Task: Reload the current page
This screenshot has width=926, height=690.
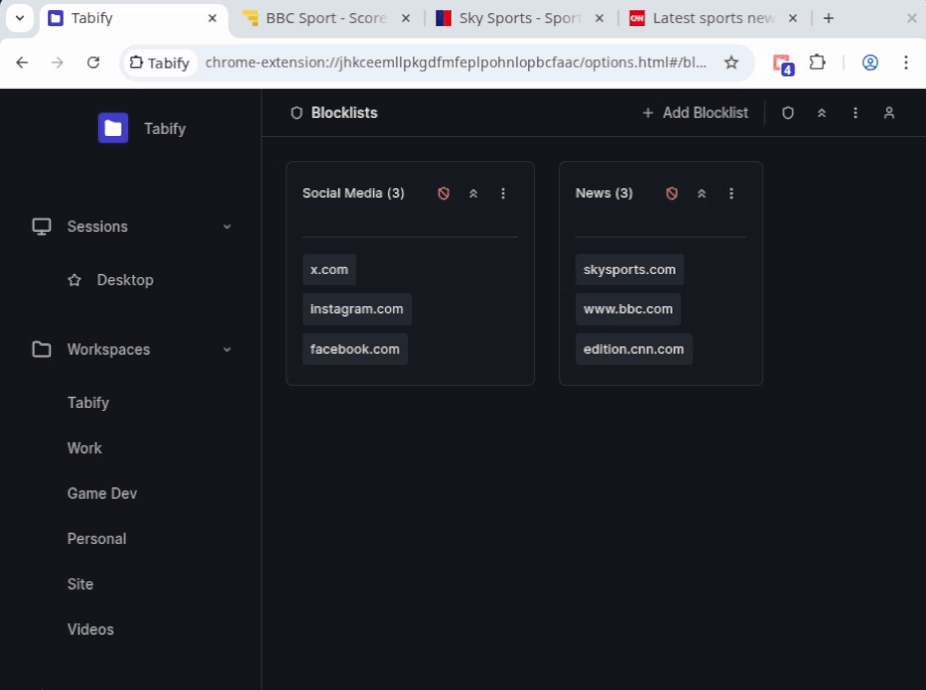Action: 93,63
